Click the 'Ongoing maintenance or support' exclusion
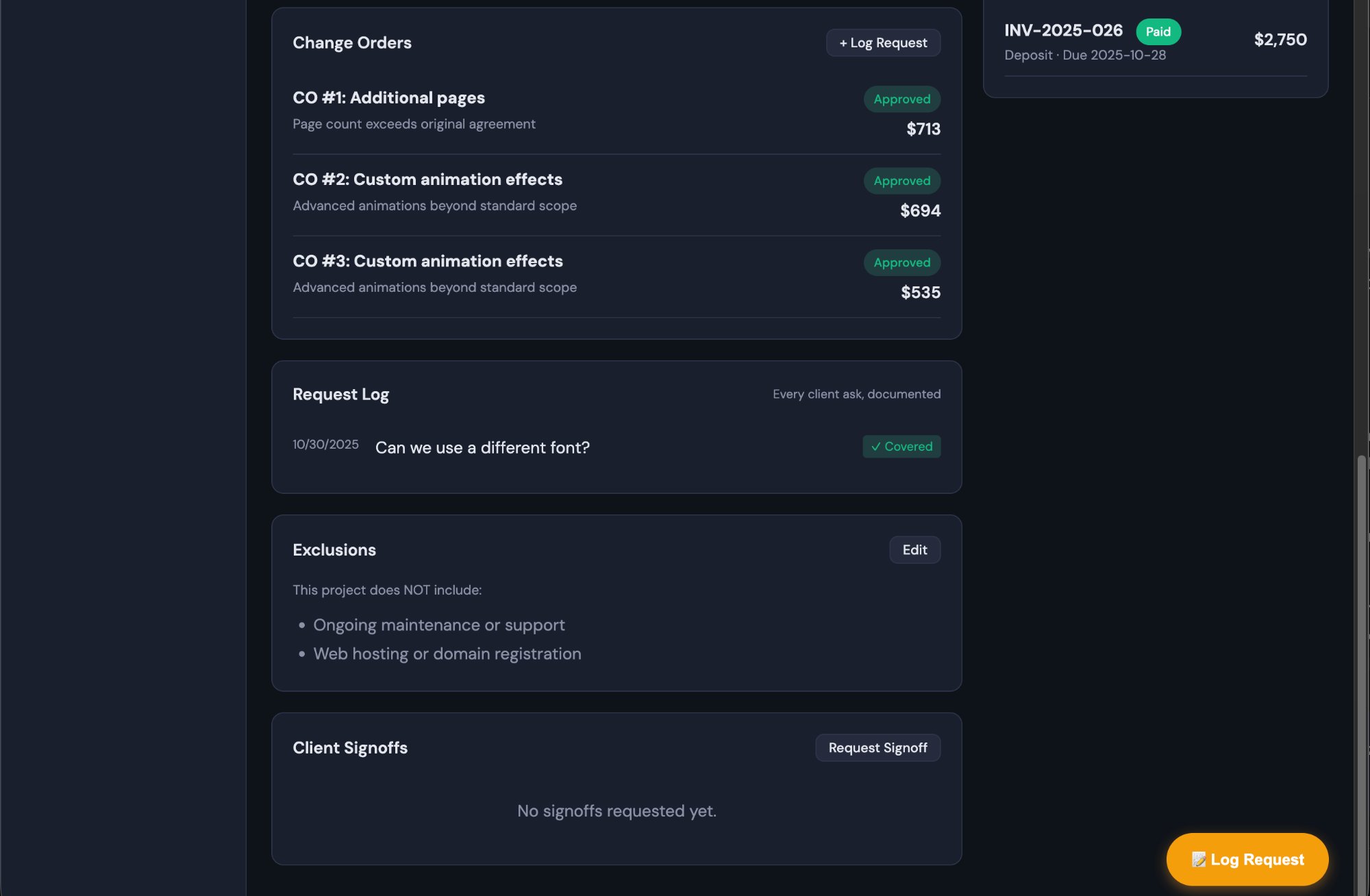1370x896 pixels. coord(439,624)
